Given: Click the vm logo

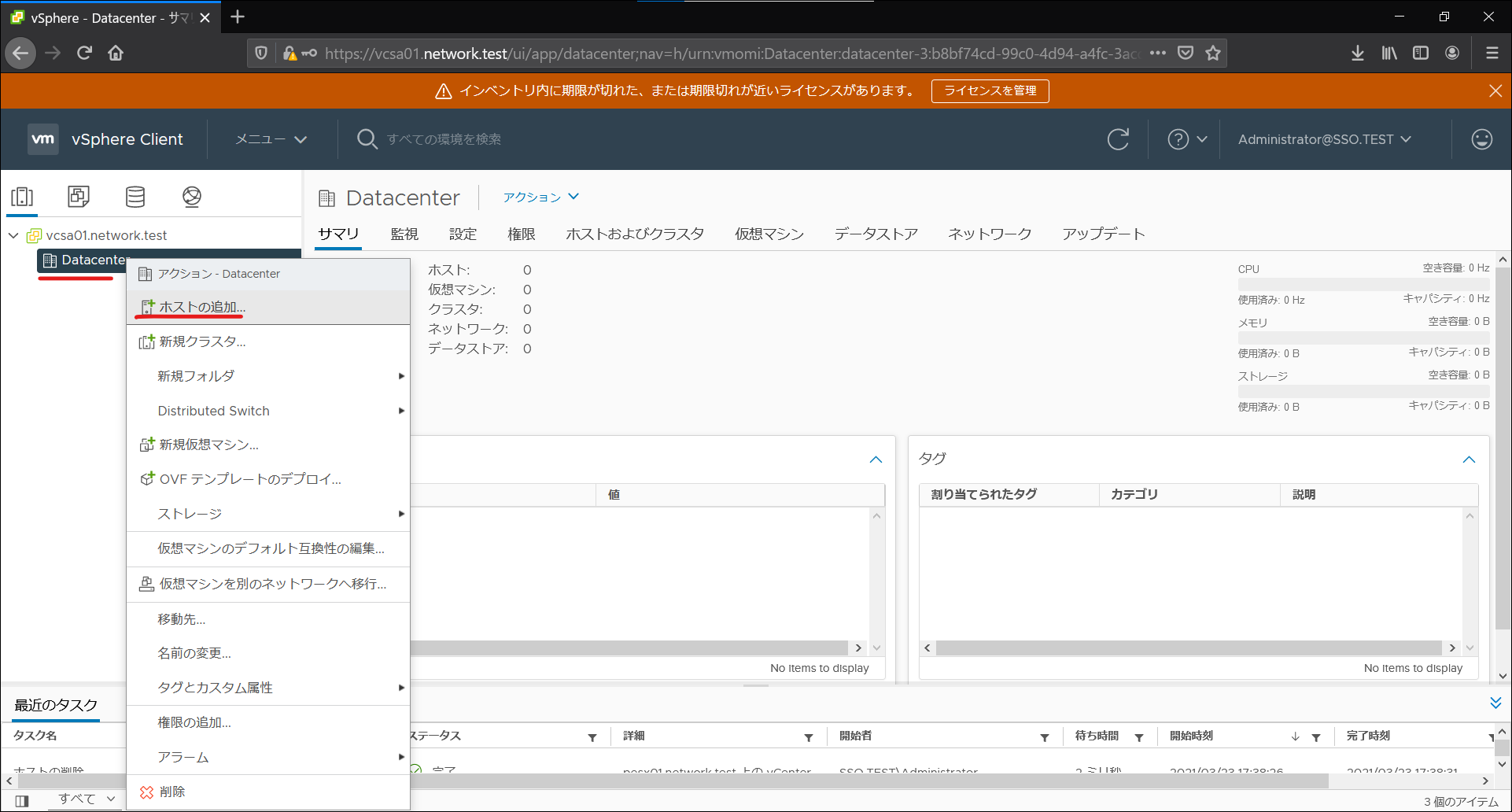Looking at the screenshot, I should pos(42,139).
